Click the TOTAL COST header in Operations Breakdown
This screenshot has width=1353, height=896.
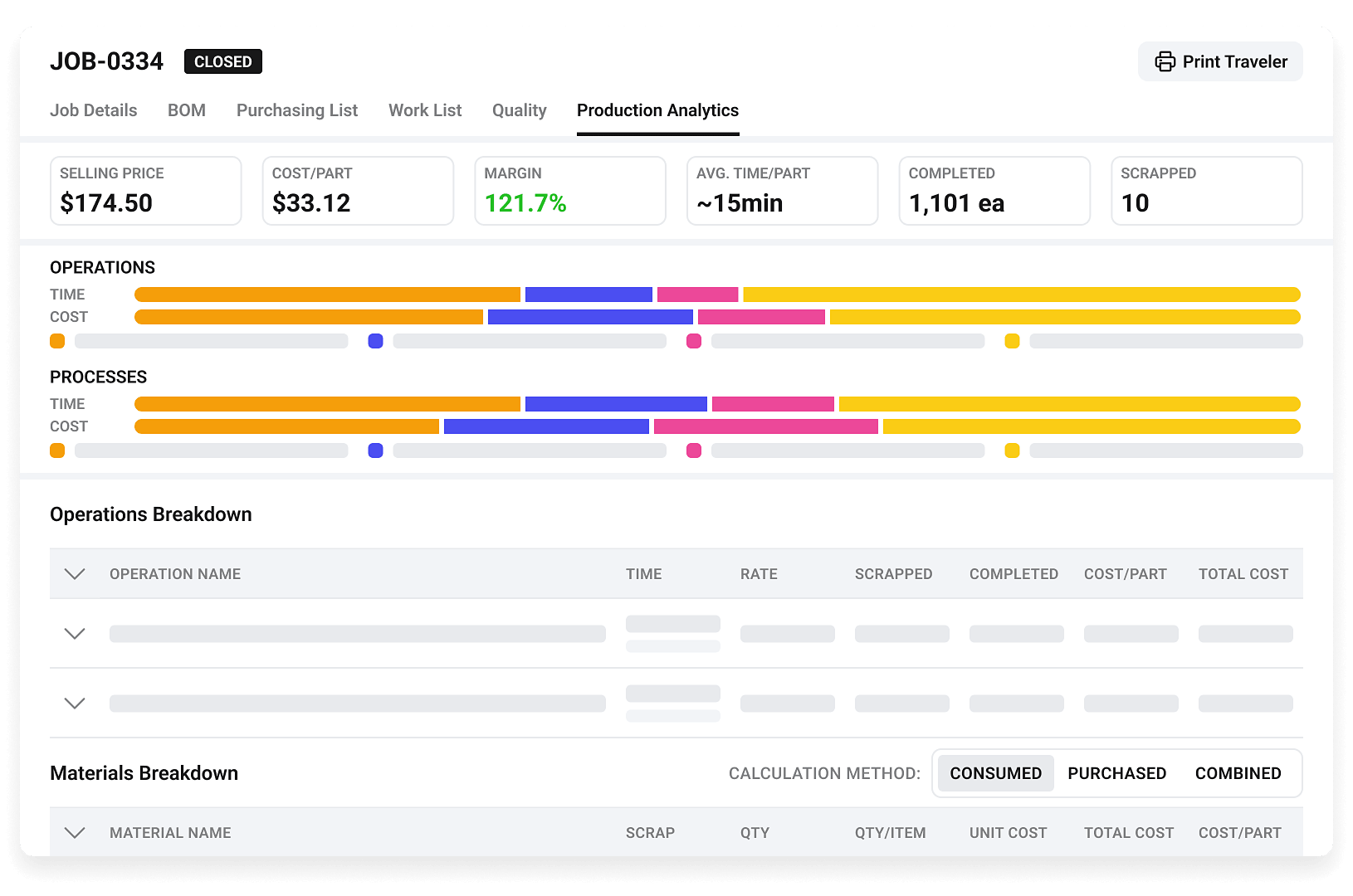pyautogui.click(x=1243, y=574)
